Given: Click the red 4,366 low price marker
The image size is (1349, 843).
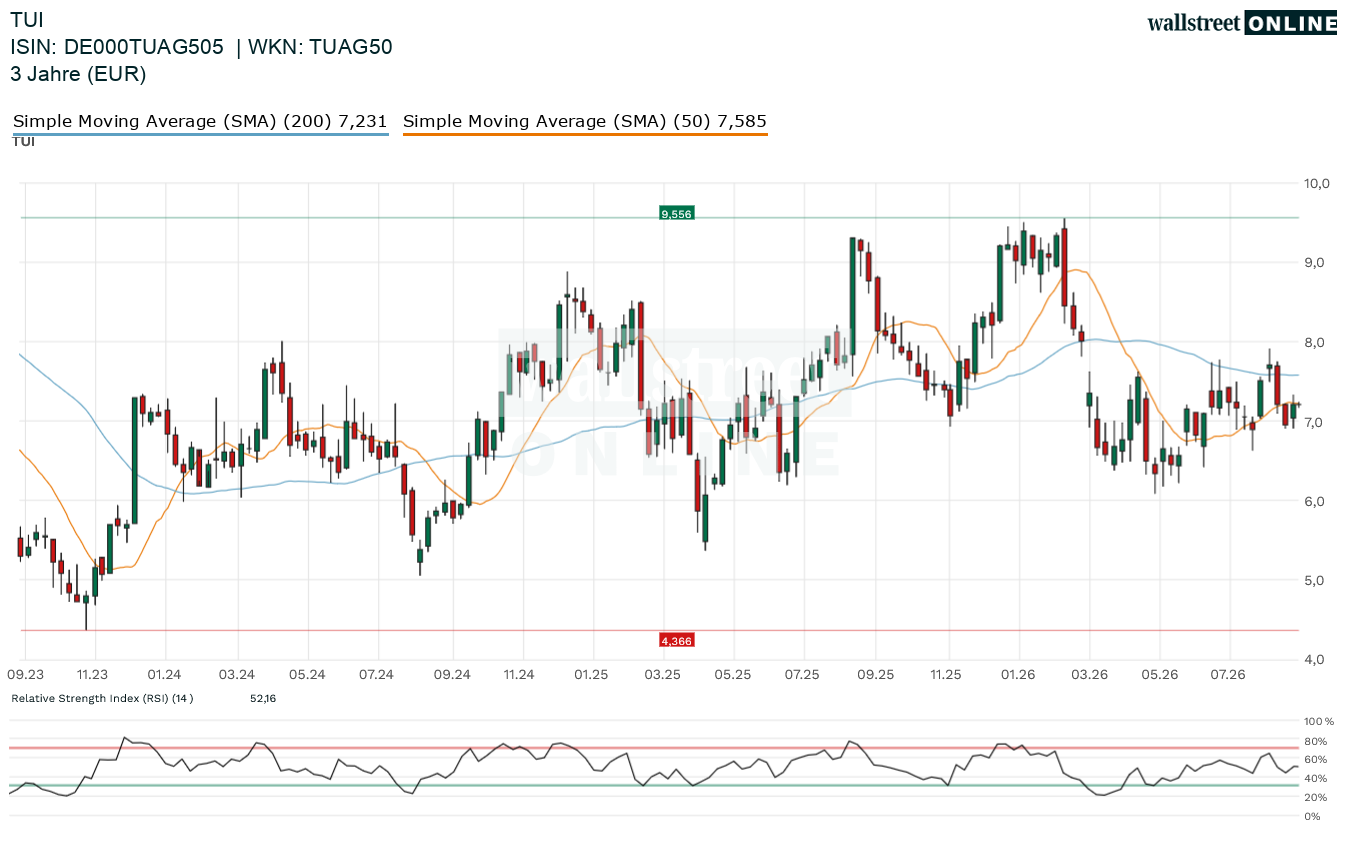Looking at the screenshot, I should 676,640.
